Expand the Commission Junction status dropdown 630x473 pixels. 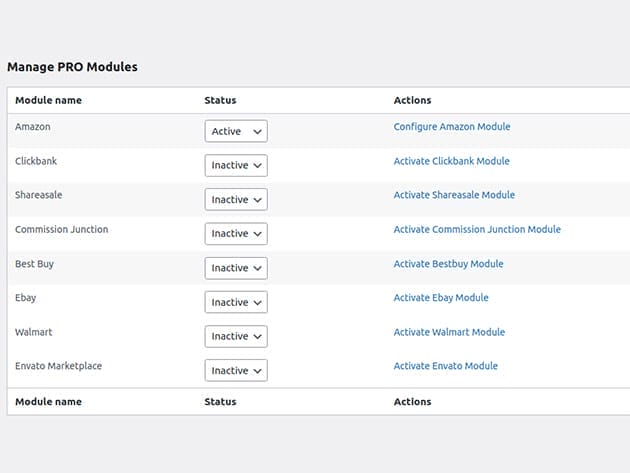236,233
